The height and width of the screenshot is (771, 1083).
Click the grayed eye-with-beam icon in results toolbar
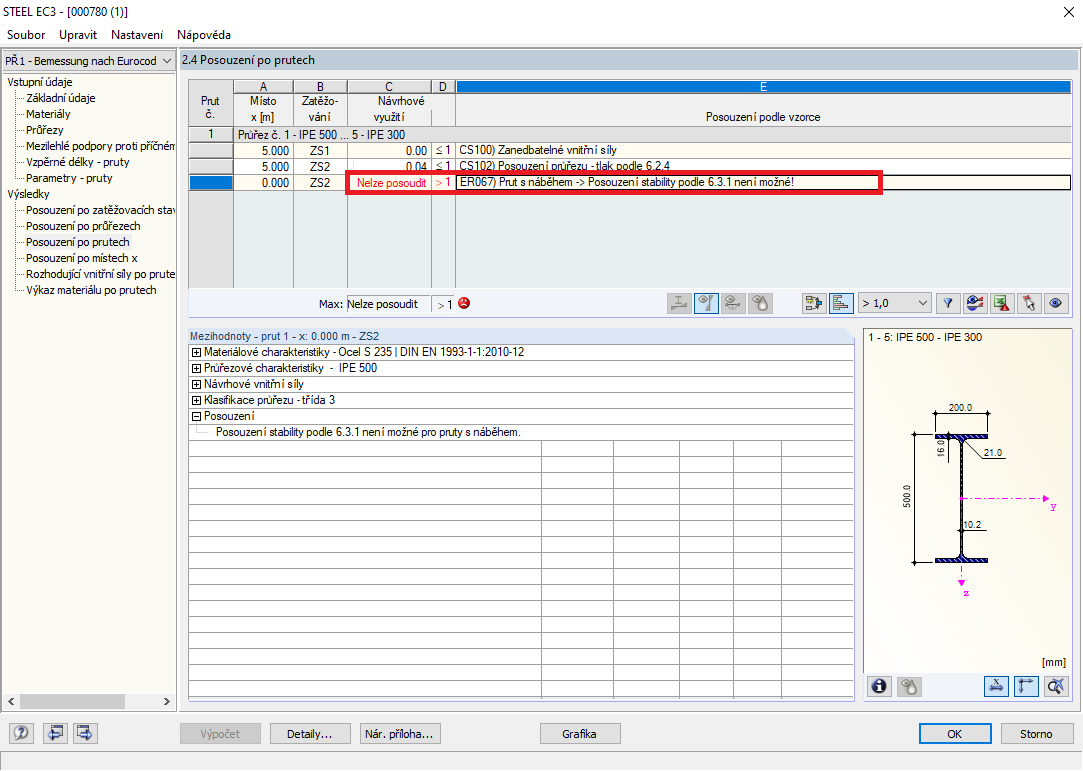[734, 303]
